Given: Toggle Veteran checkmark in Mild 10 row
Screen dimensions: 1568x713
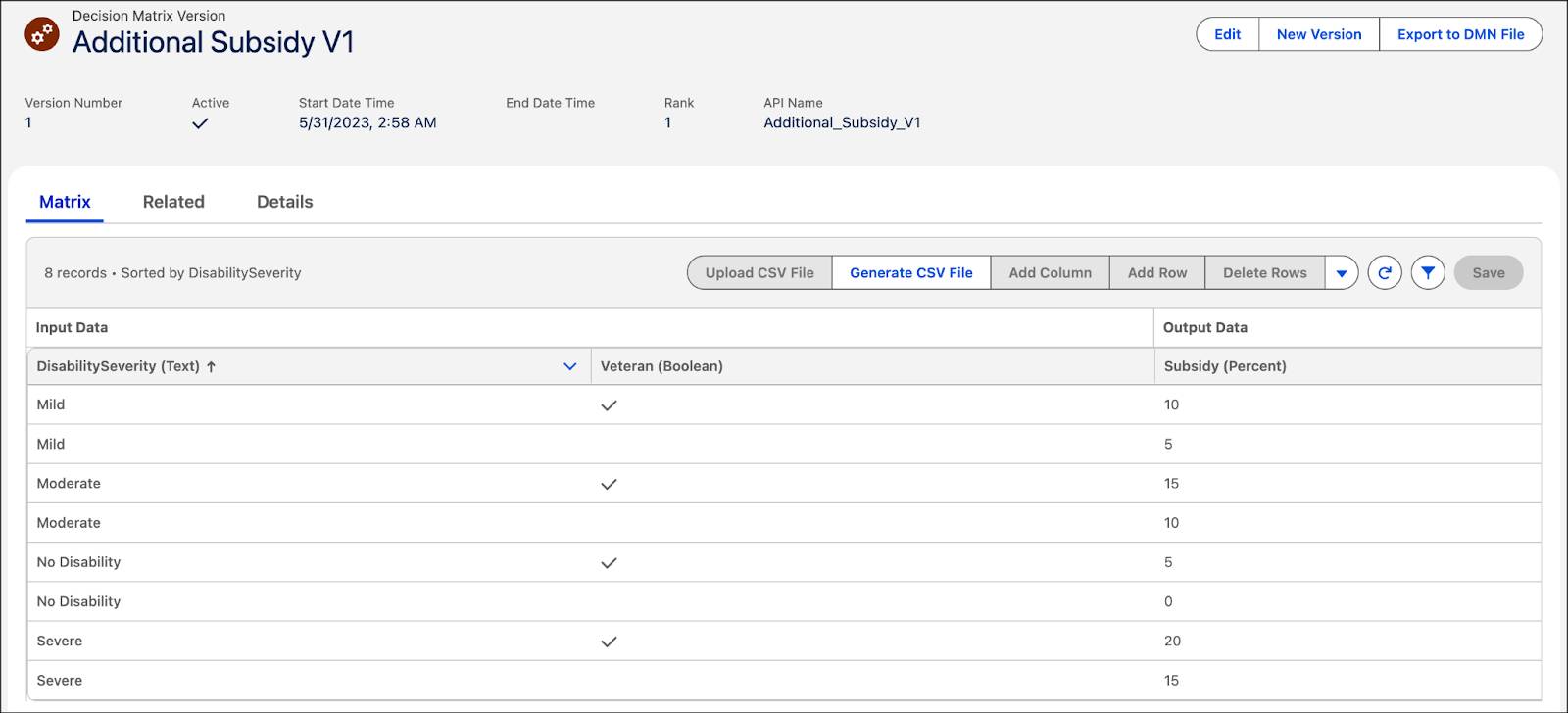Looking at the screenshot, I should pyautogui.click(x=609, y=404).
